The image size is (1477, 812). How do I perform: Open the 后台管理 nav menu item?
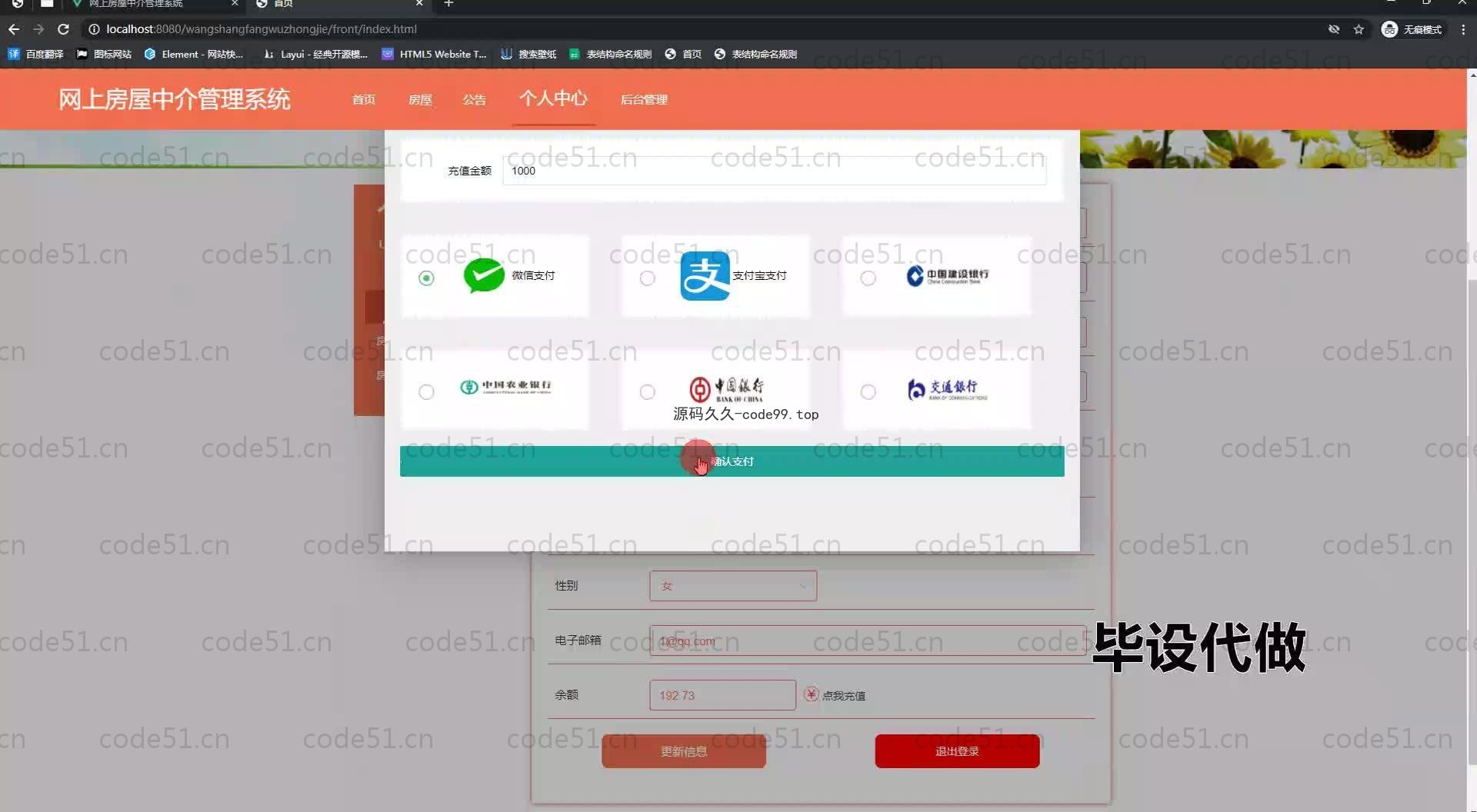(x=644, y=100)
